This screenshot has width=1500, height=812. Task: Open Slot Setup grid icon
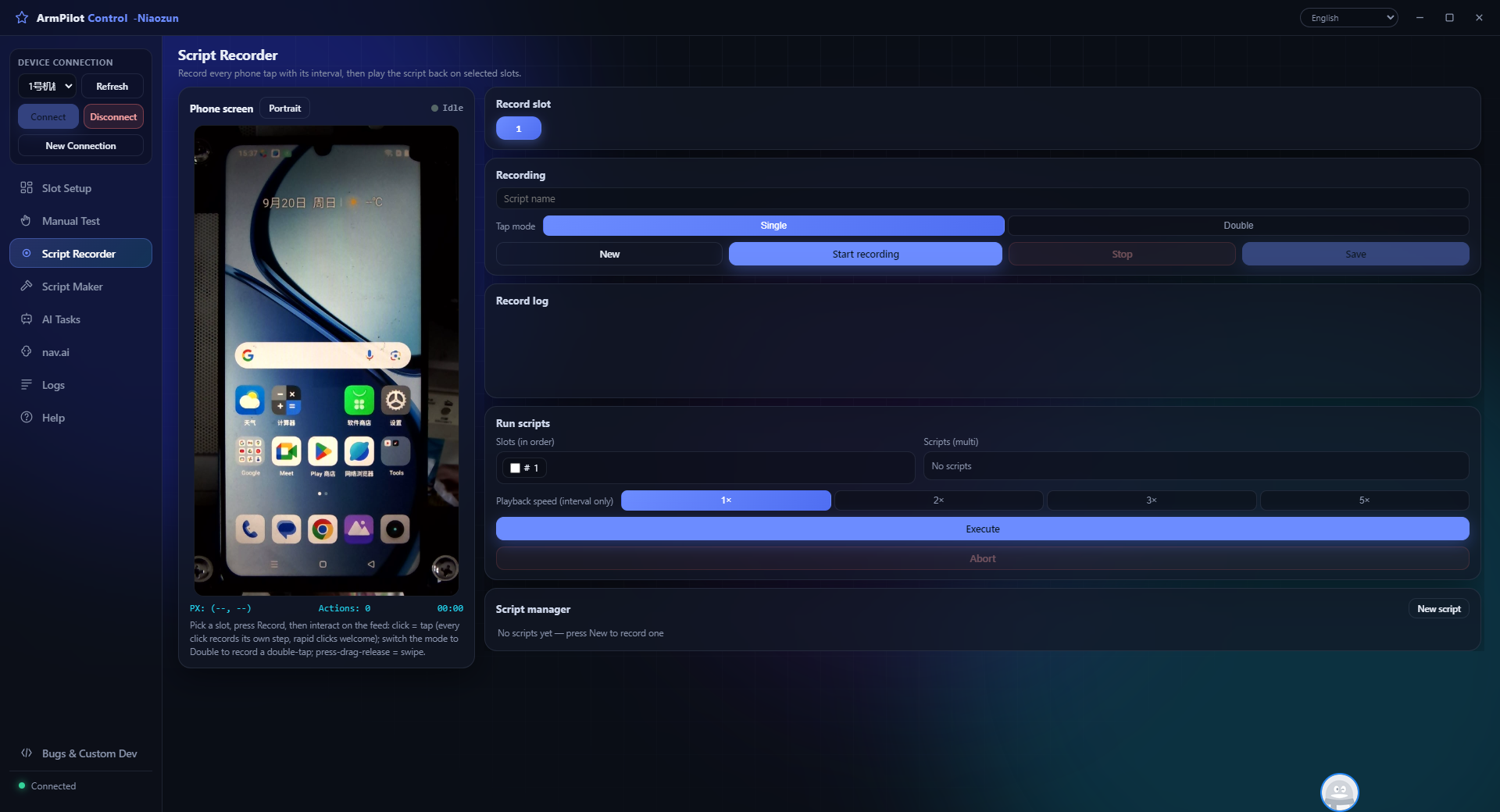(x=27, y=187)
